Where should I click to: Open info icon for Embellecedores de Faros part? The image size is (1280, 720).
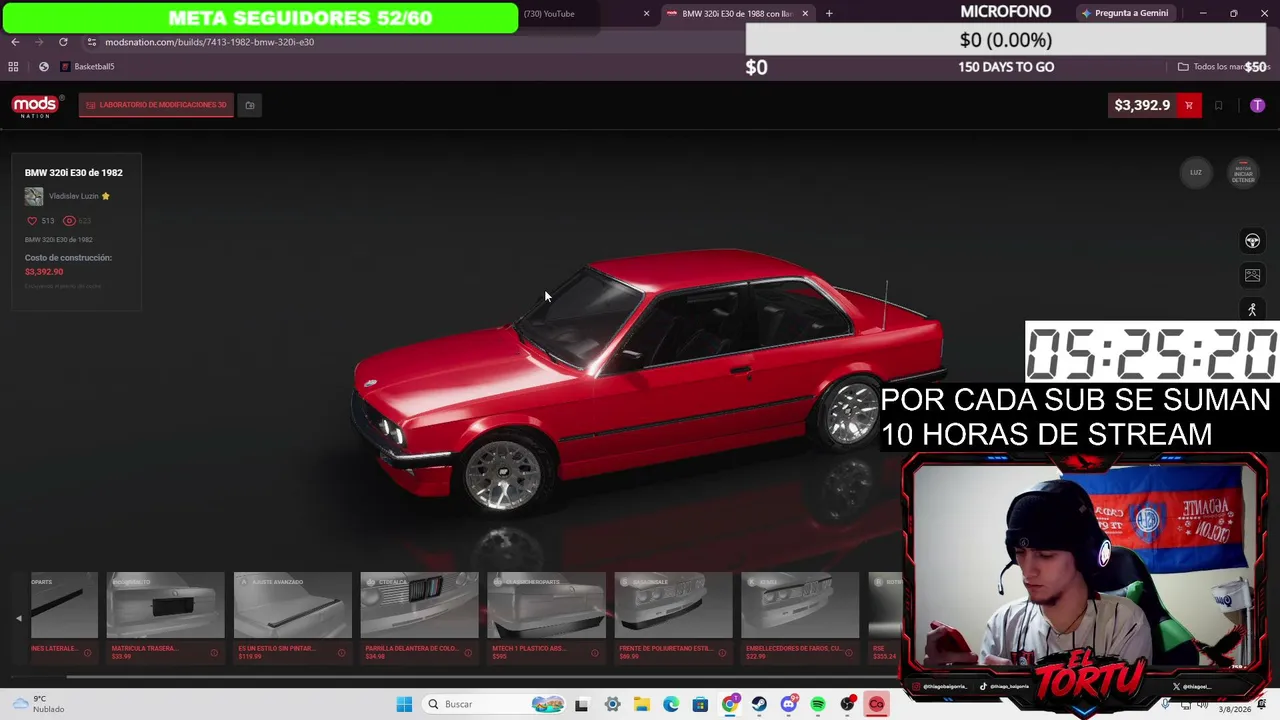point(849,653)
